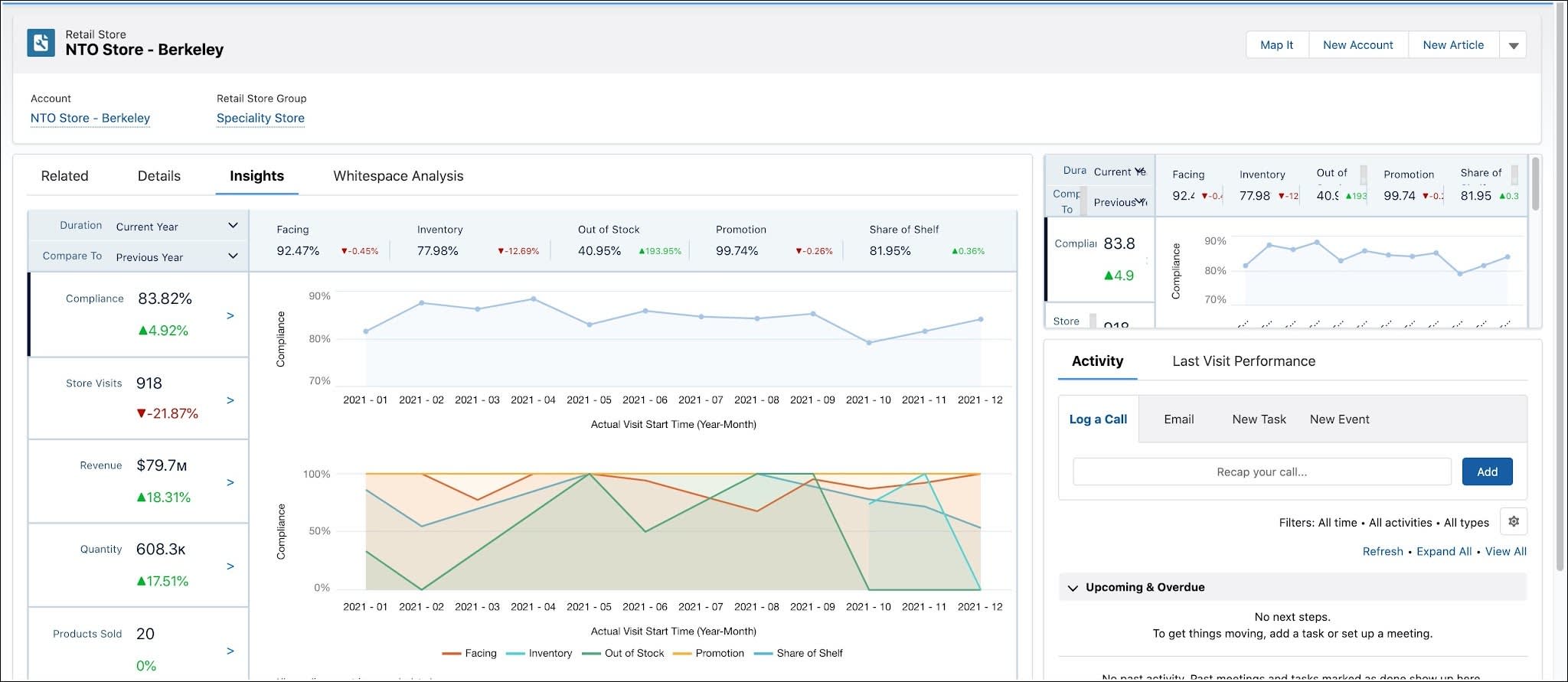The image size is (1568, 682).
Task: Click the mini dashboard vertical scrollbar
Action: pyautogui.click(x=1535, y=184)
